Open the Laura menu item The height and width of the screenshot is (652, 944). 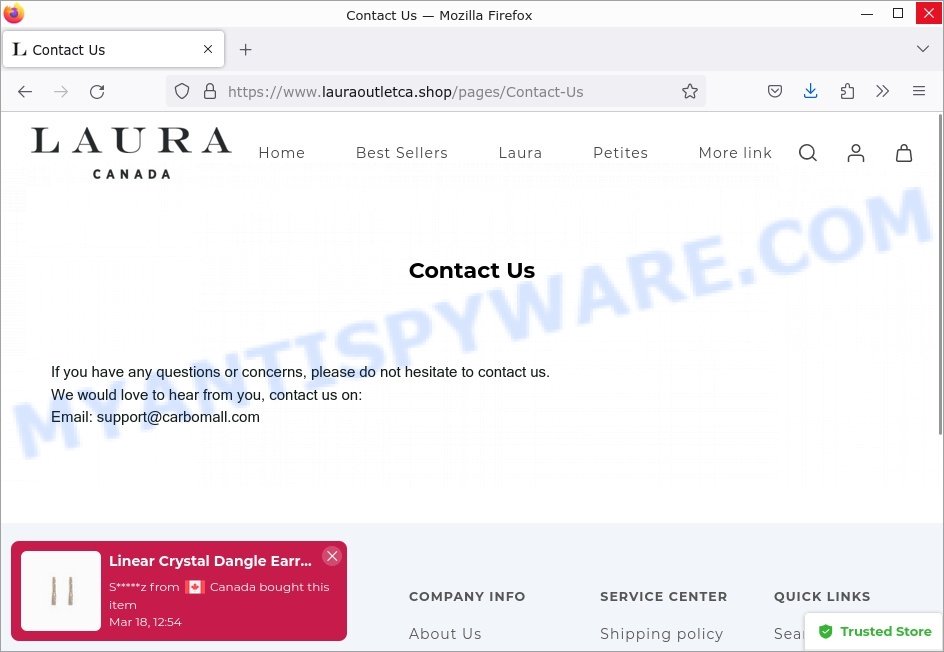point(520,153)
